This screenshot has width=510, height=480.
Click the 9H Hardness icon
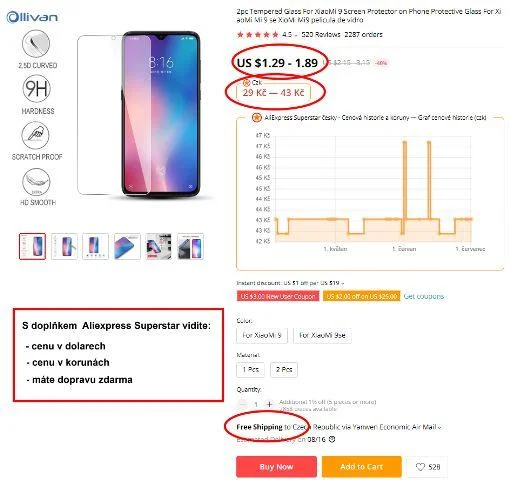pyautogui.click(x=36, y=88)
